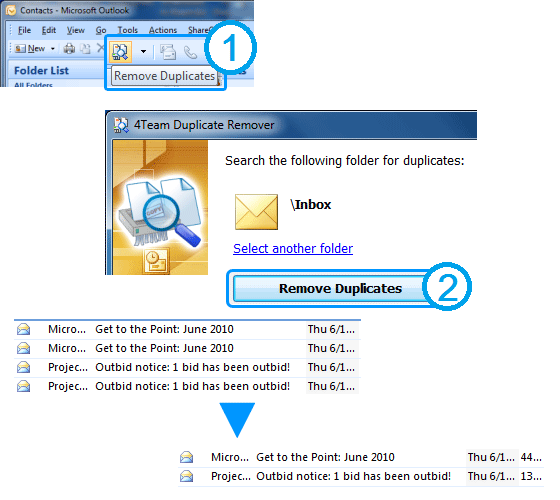Screen dimensions: 560x500
Task: Click the envelope icon of the first Micro... email
Action: 24,329
